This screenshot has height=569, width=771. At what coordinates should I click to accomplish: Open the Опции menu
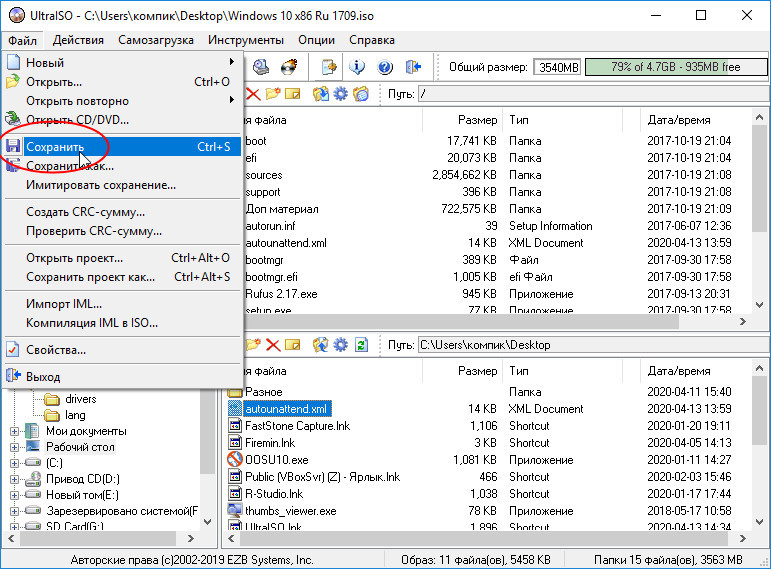click(316, 40)
